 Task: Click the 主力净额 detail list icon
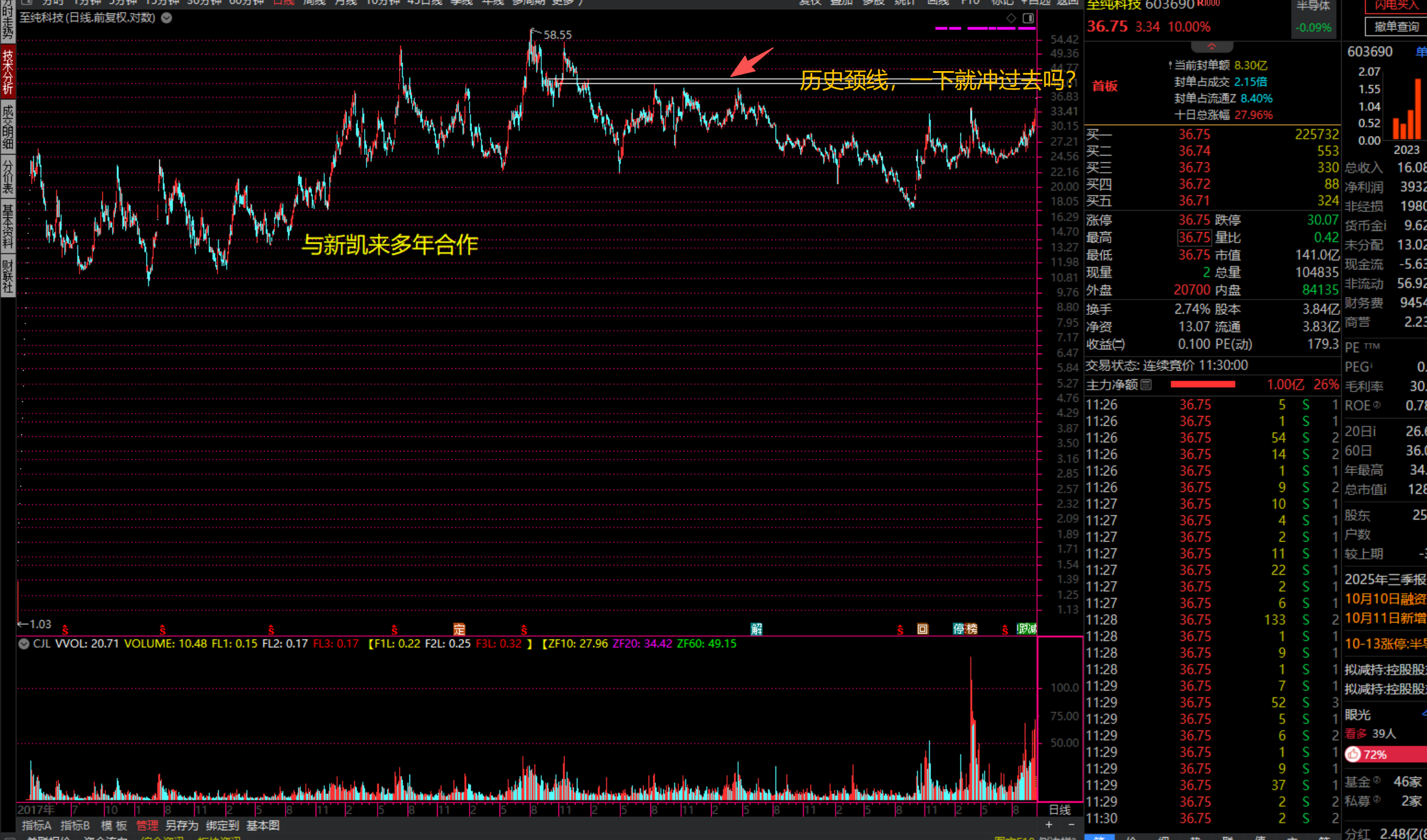(x=1146, y=385)
